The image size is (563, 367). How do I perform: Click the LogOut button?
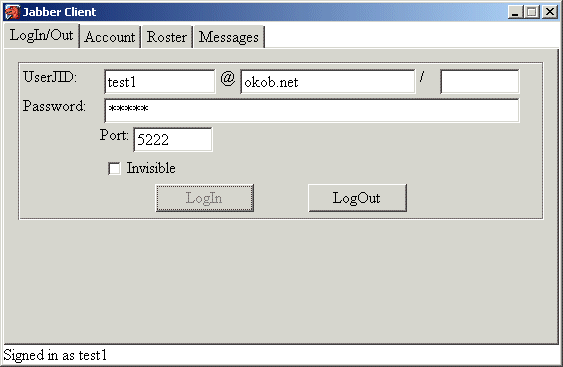tap(357, 198)
